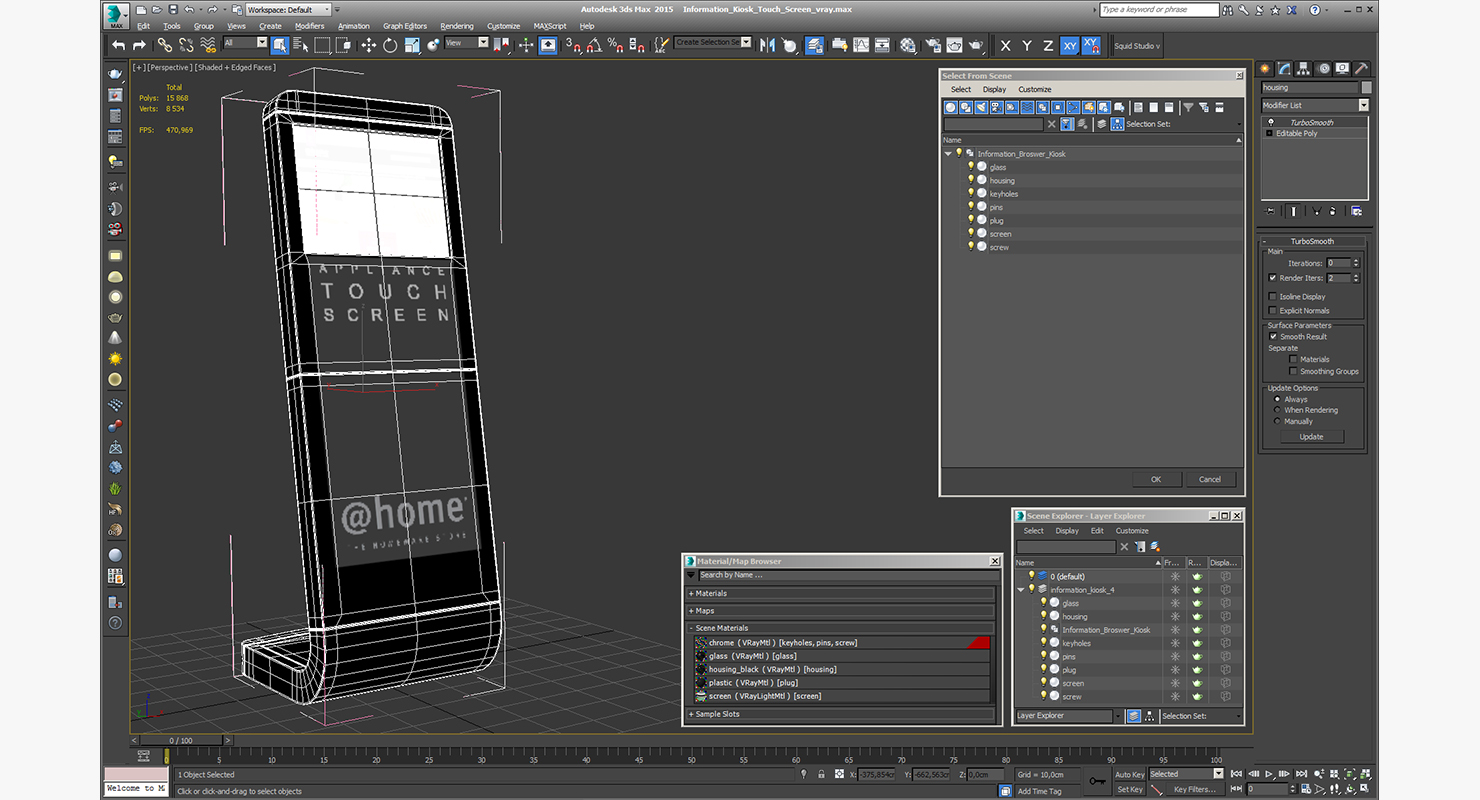Viewport: 1480px width, 800px height.
Task: Collapse Information_Broswer_Kiosk in Select From Scene
Action: pos(948,154)
